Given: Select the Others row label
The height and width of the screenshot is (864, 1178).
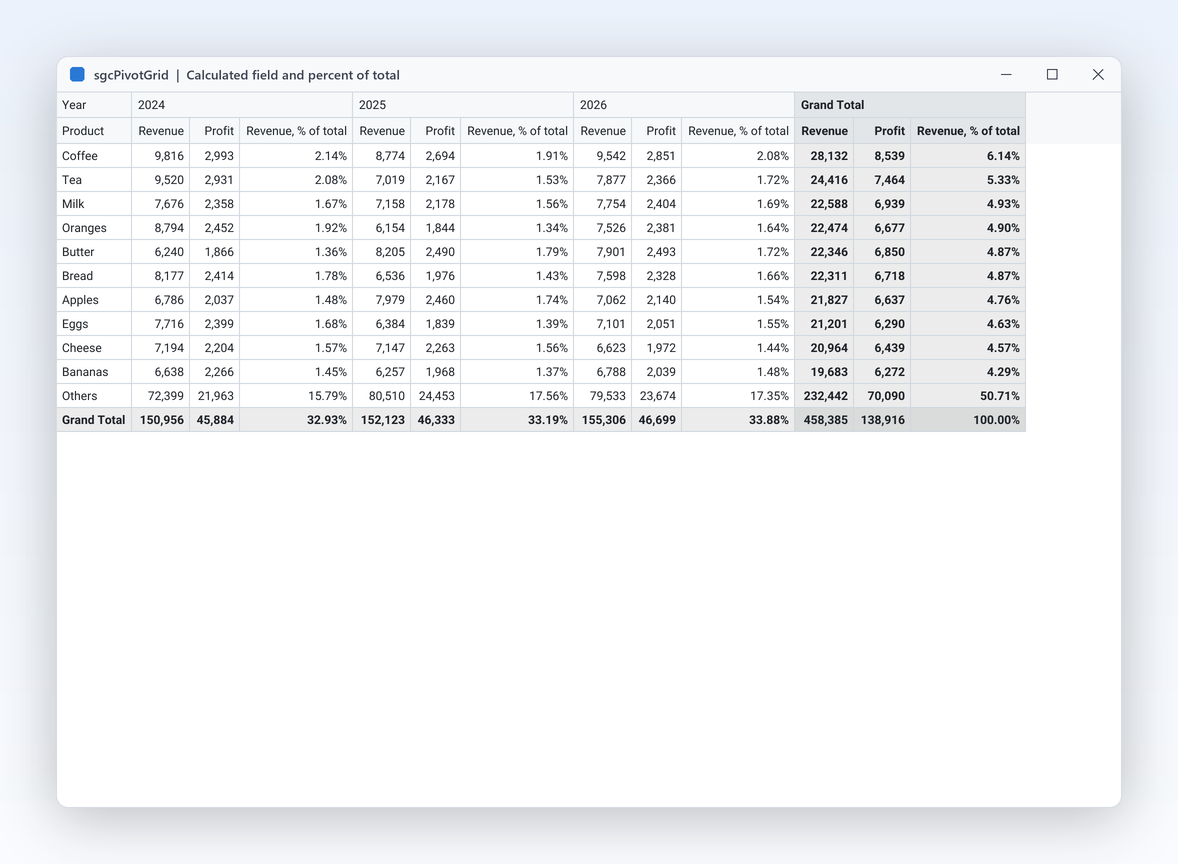Looking at the screenshot, I should (x=94, y=396).
